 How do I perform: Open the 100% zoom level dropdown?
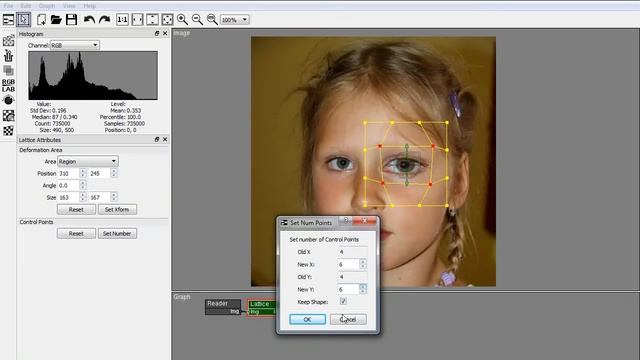(235, 20)
